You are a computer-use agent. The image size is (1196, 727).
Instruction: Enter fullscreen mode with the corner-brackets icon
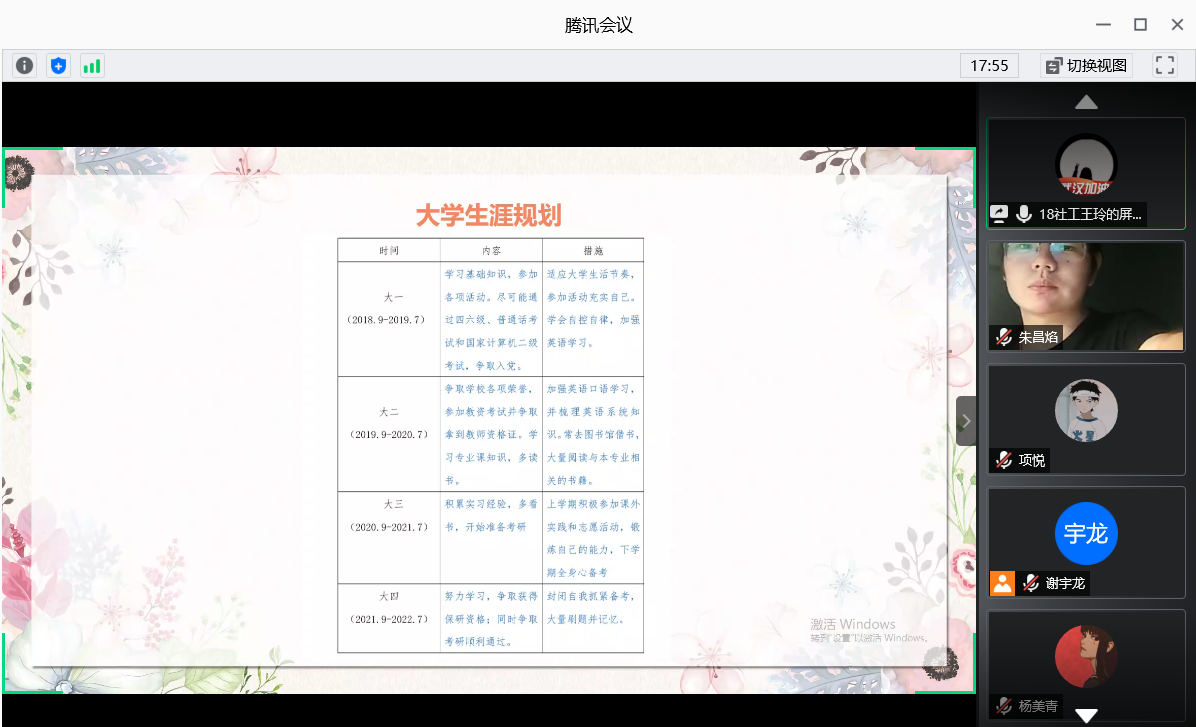[1164, 66]
